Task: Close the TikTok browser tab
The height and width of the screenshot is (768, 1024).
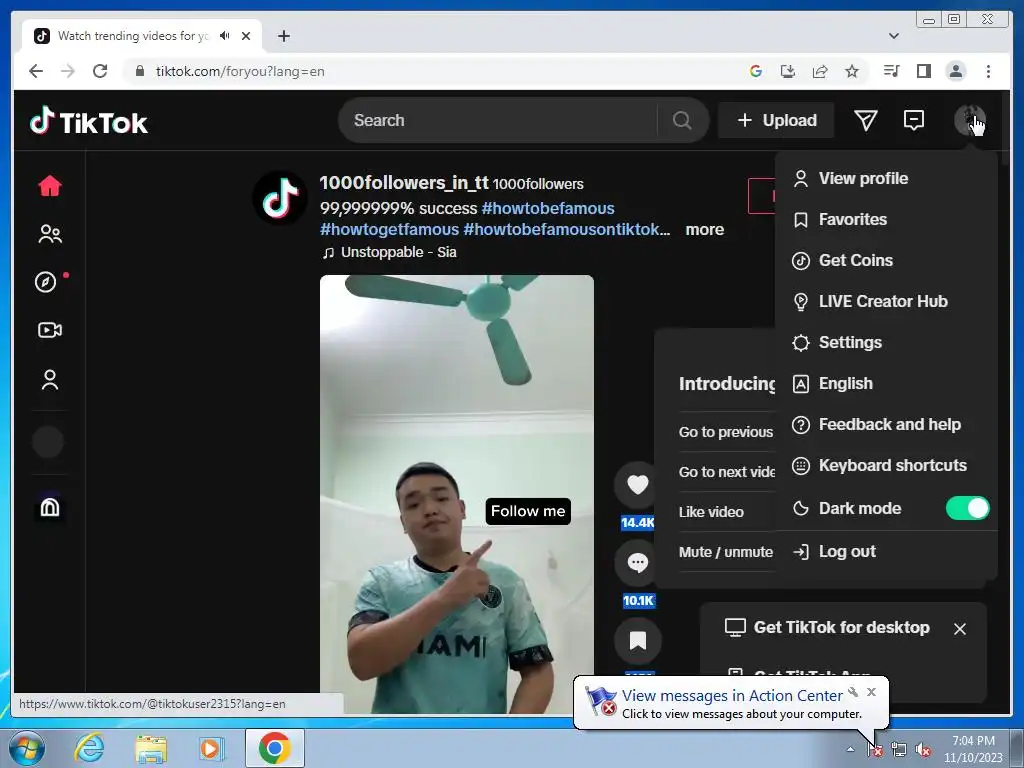Action: (246, 36)
